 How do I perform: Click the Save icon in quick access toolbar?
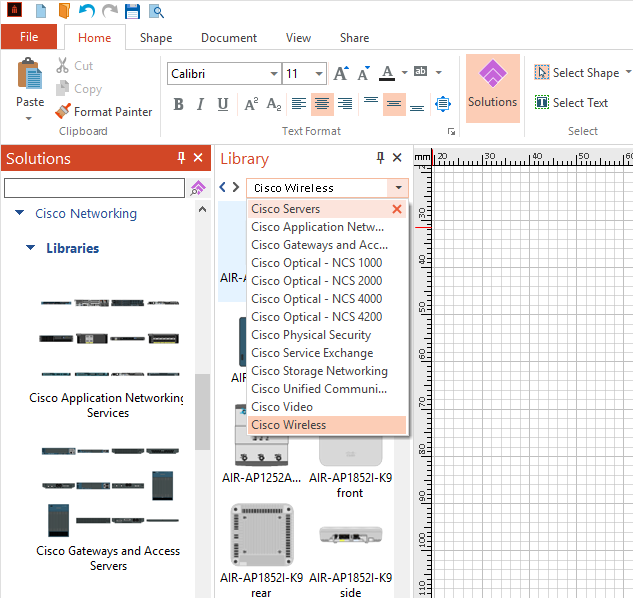133,12
